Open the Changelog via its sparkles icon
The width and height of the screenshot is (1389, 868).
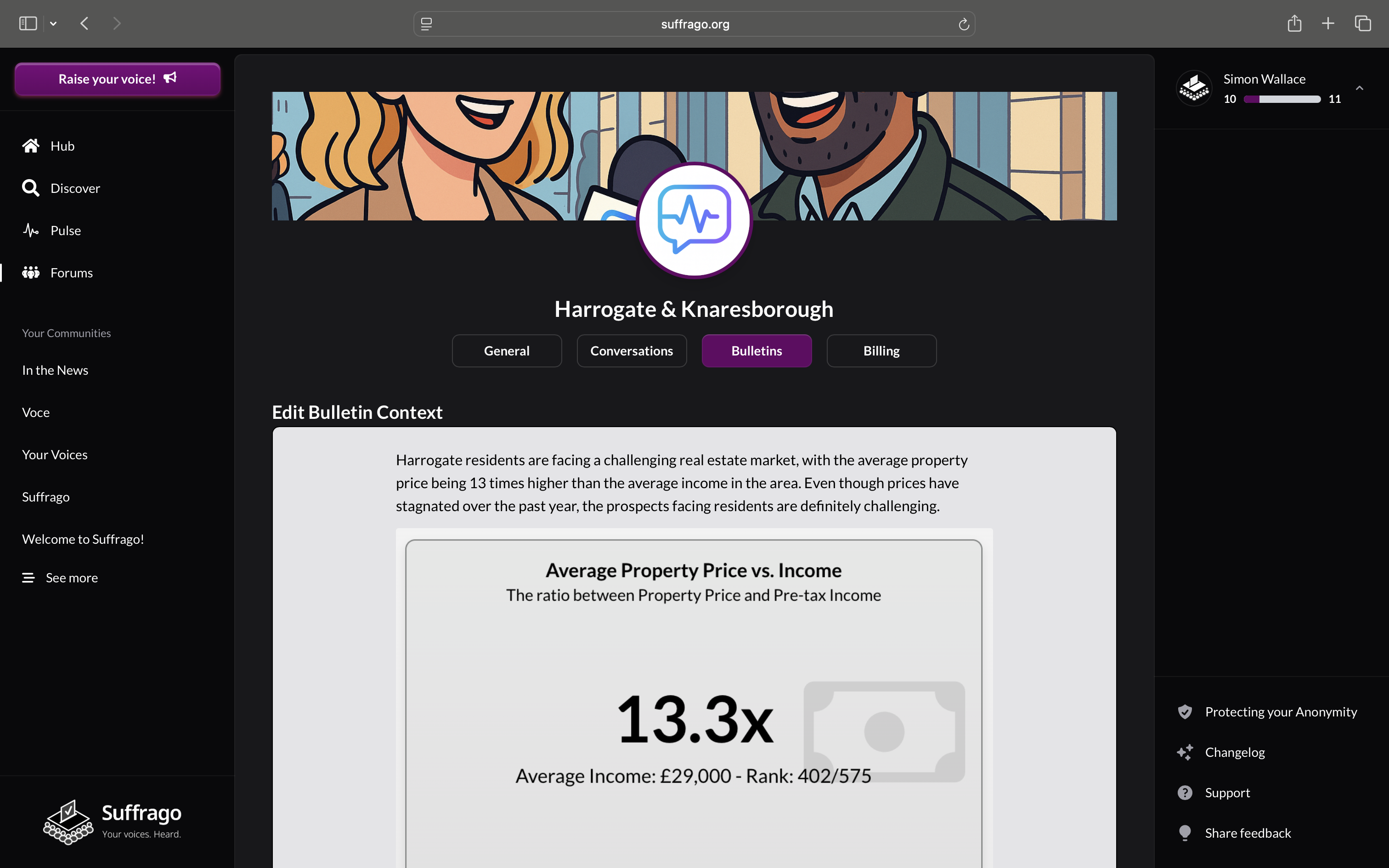coord(1185,752)
